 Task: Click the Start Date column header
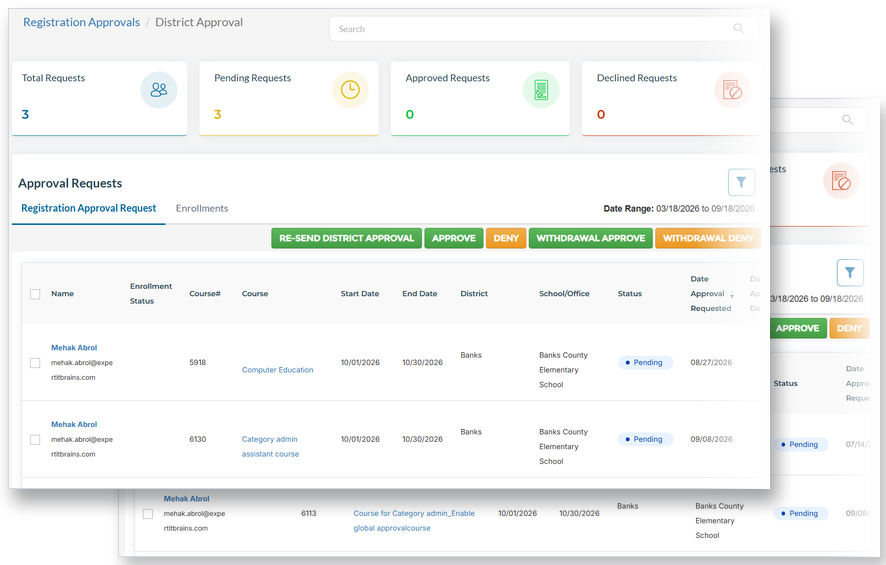360,294
